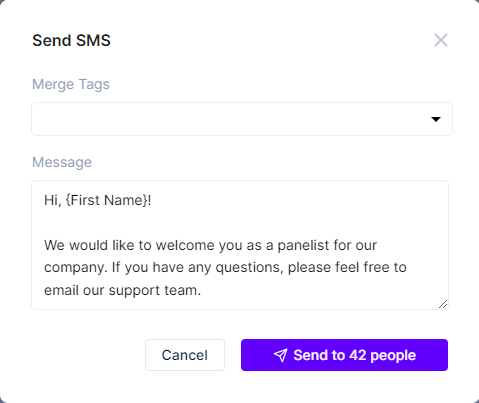Click the Send SMS dialog title

click(71, 40)
